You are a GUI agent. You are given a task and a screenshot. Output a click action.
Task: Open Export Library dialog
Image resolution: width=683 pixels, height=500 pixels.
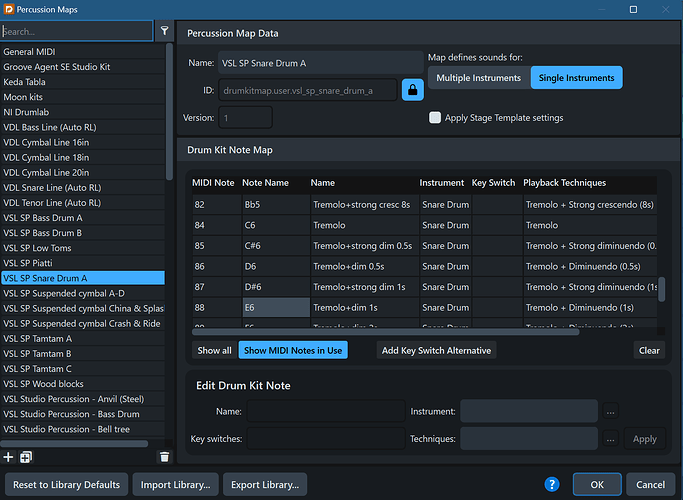[265, 484]
